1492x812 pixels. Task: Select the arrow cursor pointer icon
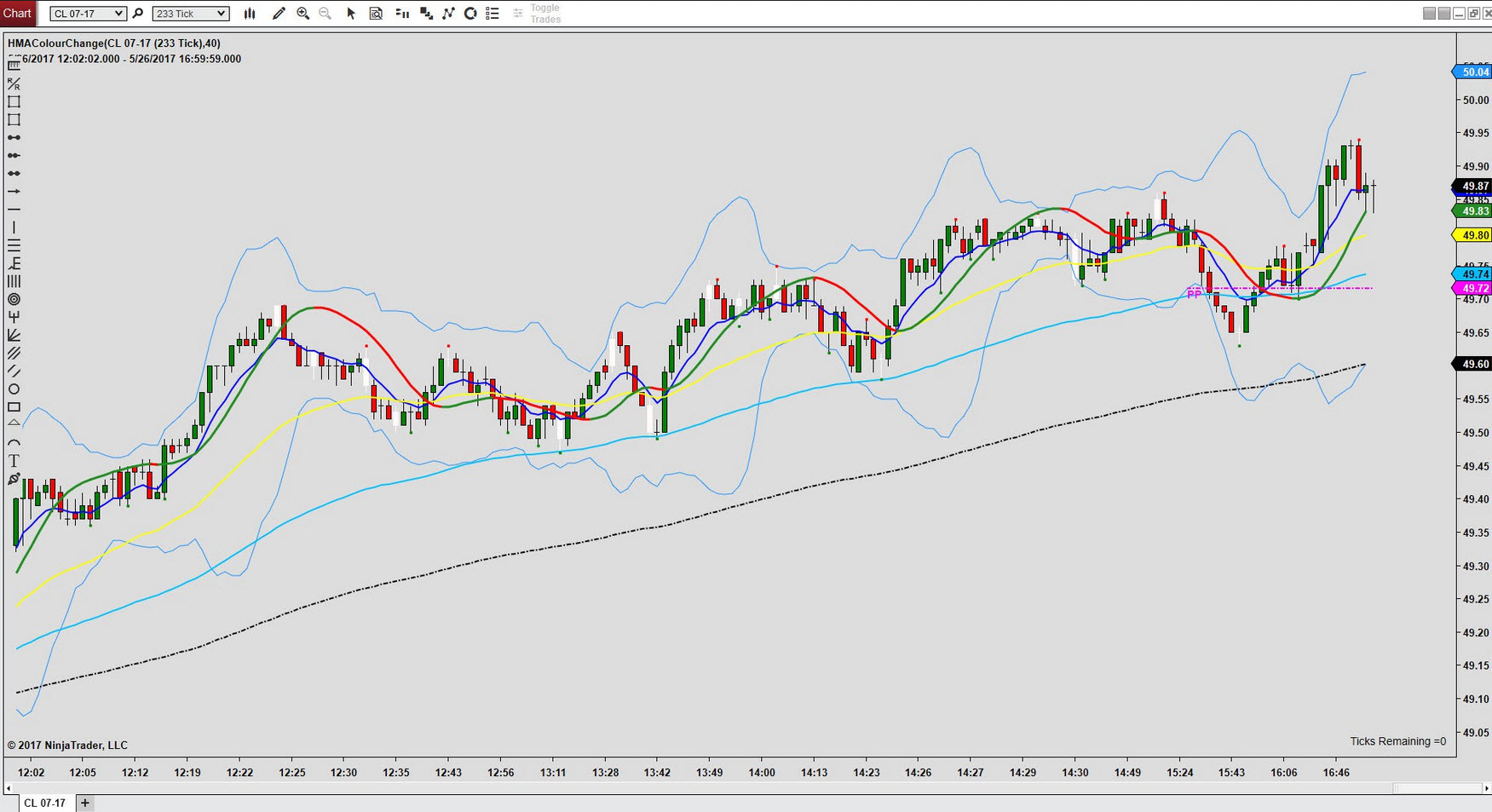pos(351,14)
